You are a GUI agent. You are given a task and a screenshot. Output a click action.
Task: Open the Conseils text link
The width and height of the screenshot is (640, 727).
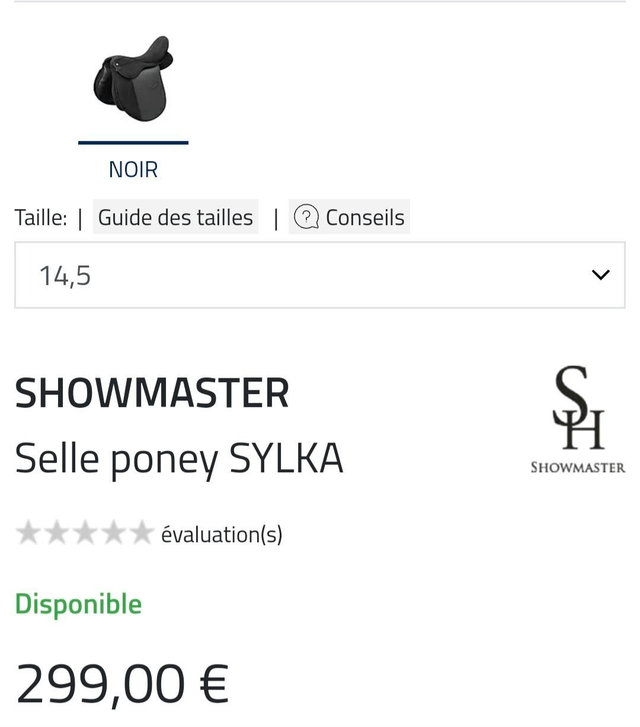click(365, 217)
